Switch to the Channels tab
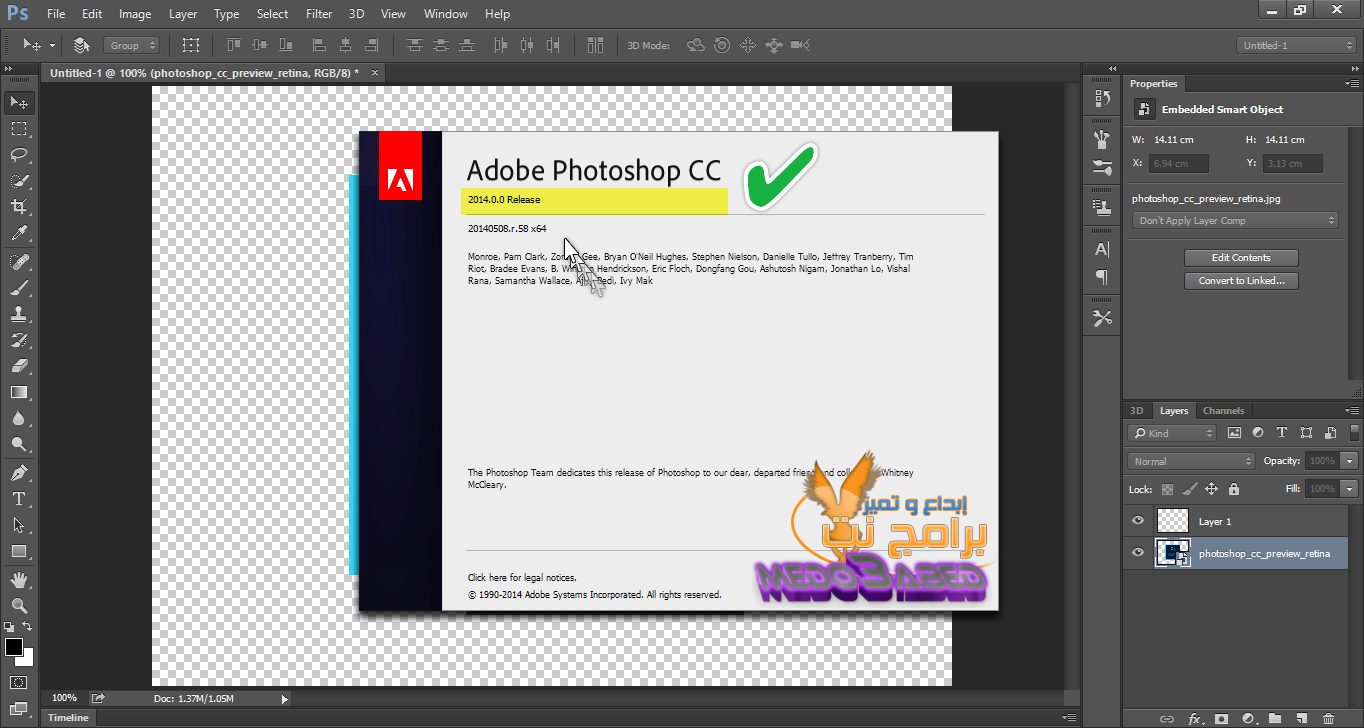The image size is (1364, 728). click(1223, 411)
